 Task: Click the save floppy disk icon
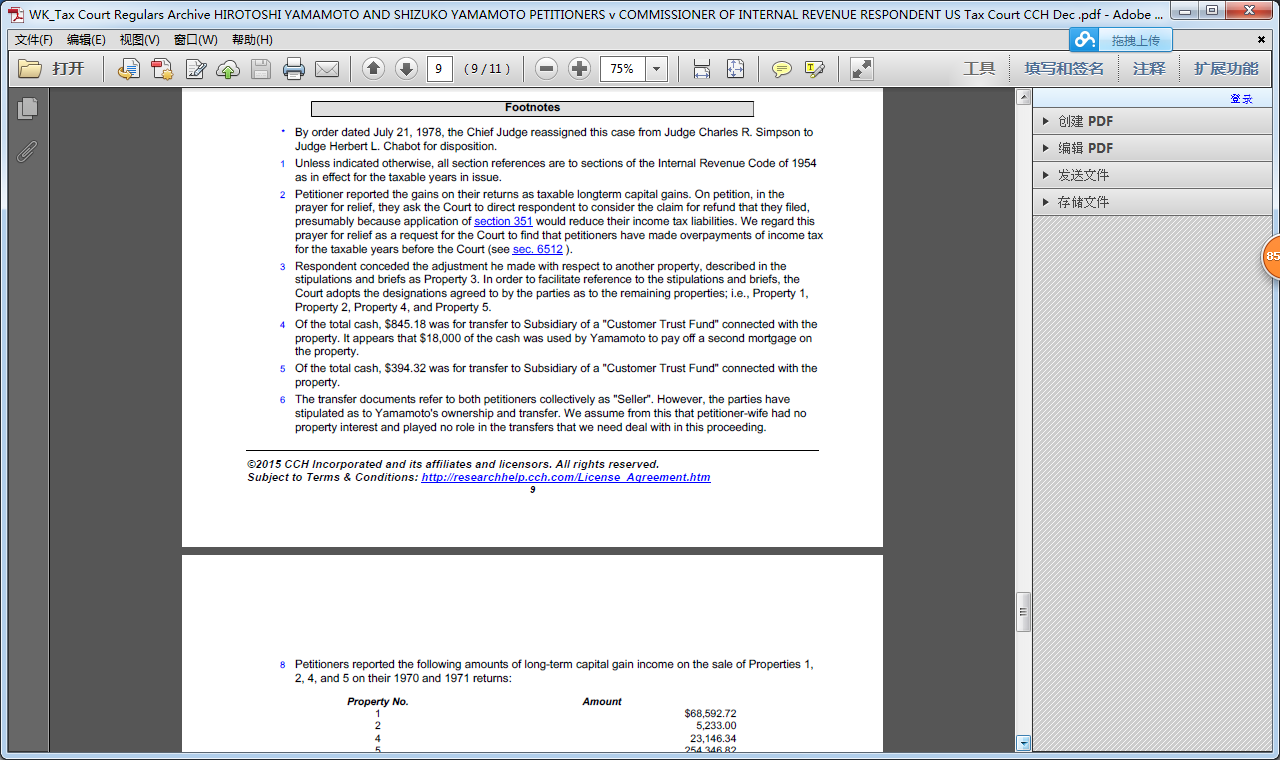(x=261, y=69)
